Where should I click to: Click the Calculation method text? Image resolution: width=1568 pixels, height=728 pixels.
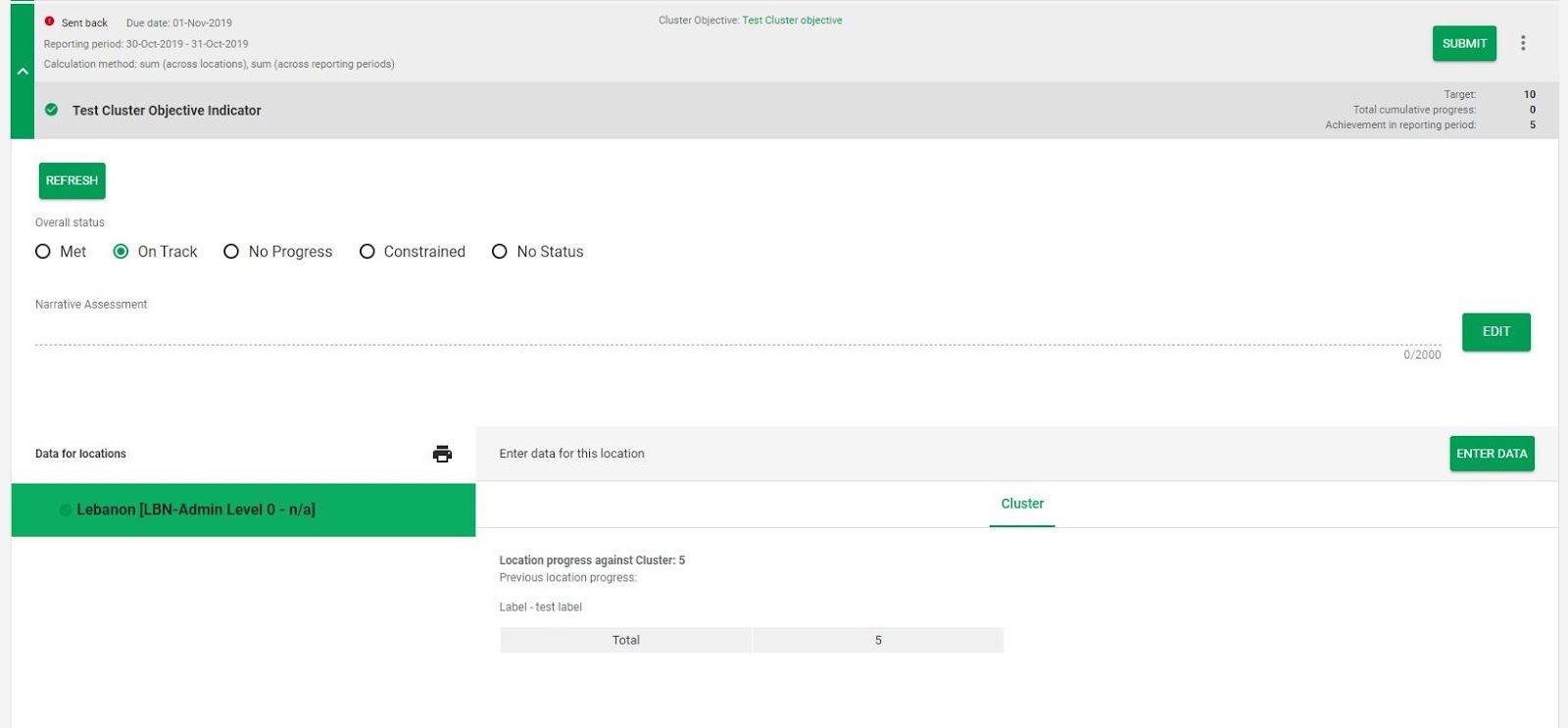(219, 64)
